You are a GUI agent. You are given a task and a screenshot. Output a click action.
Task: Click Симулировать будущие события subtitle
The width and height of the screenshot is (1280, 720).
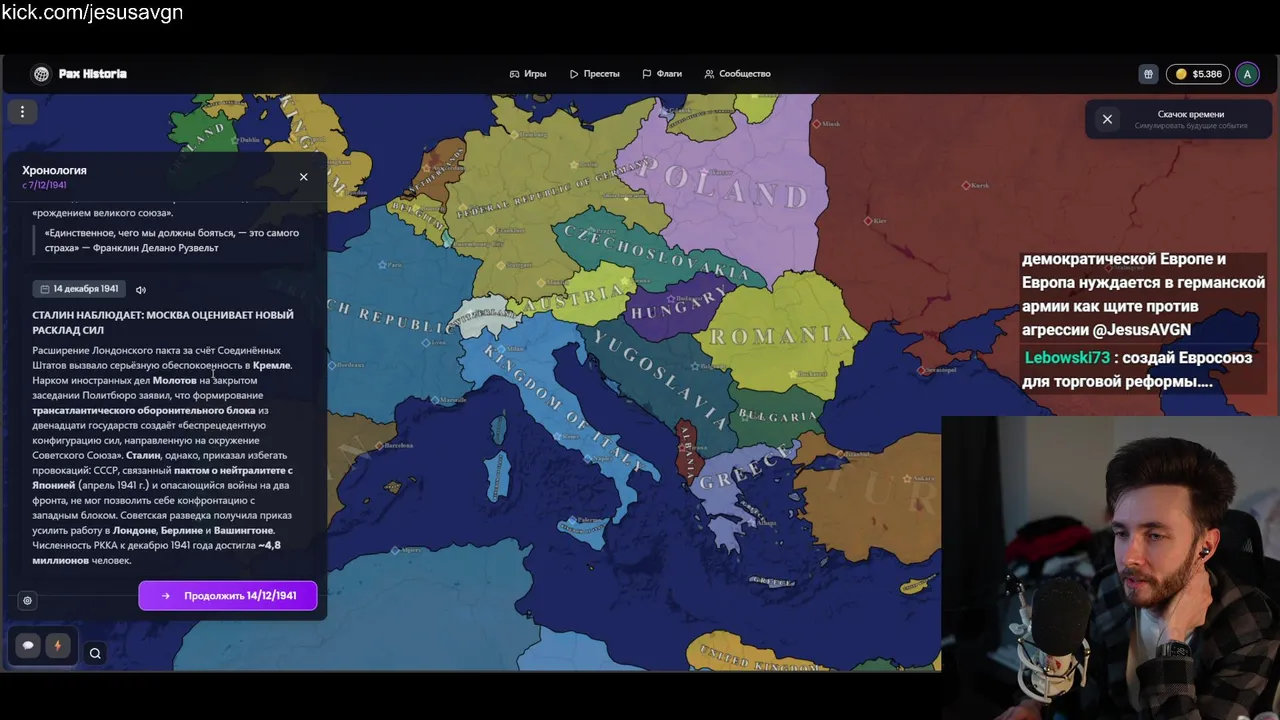coord(1190,126)
